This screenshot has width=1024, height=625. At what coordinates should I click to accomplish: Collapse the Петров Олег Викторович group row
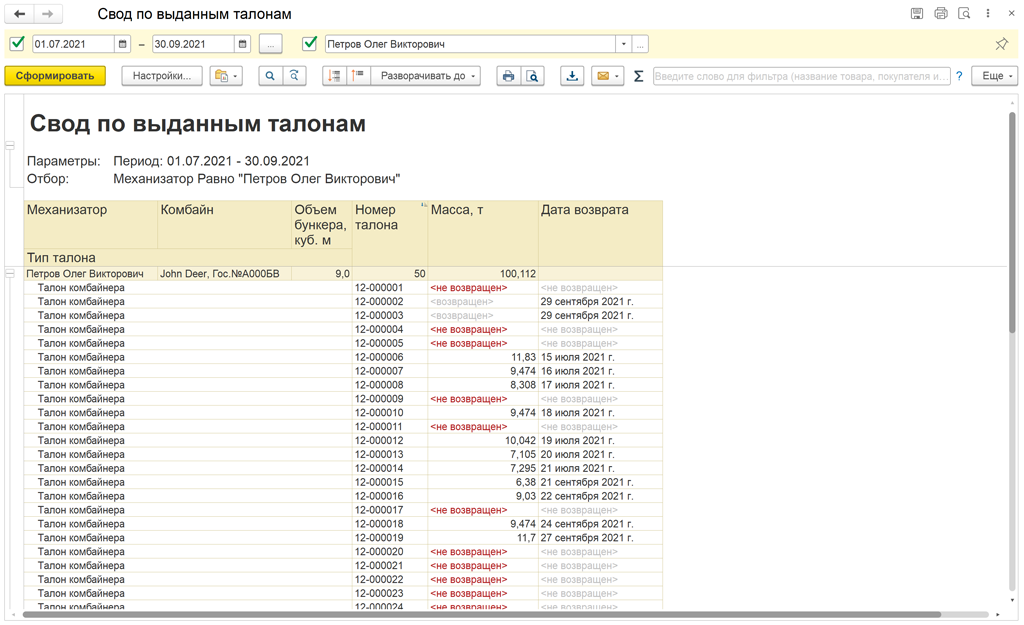[x=10, y=273]
